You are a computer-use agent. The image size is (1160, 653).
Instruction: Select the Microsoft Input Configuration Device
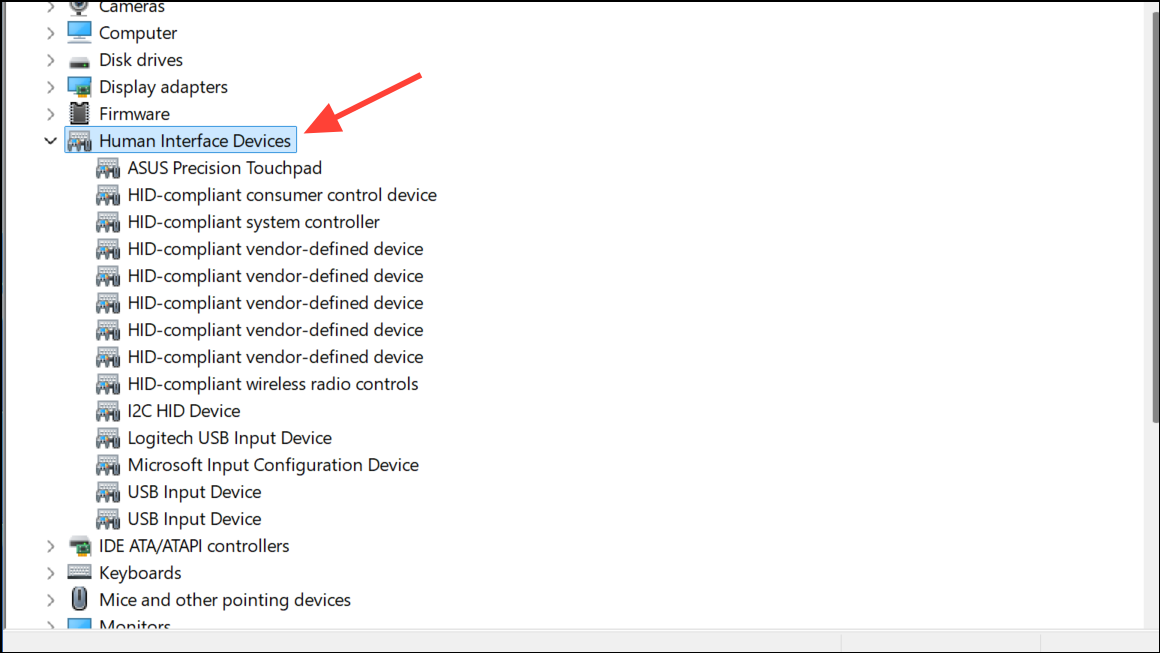coord(272,465)
